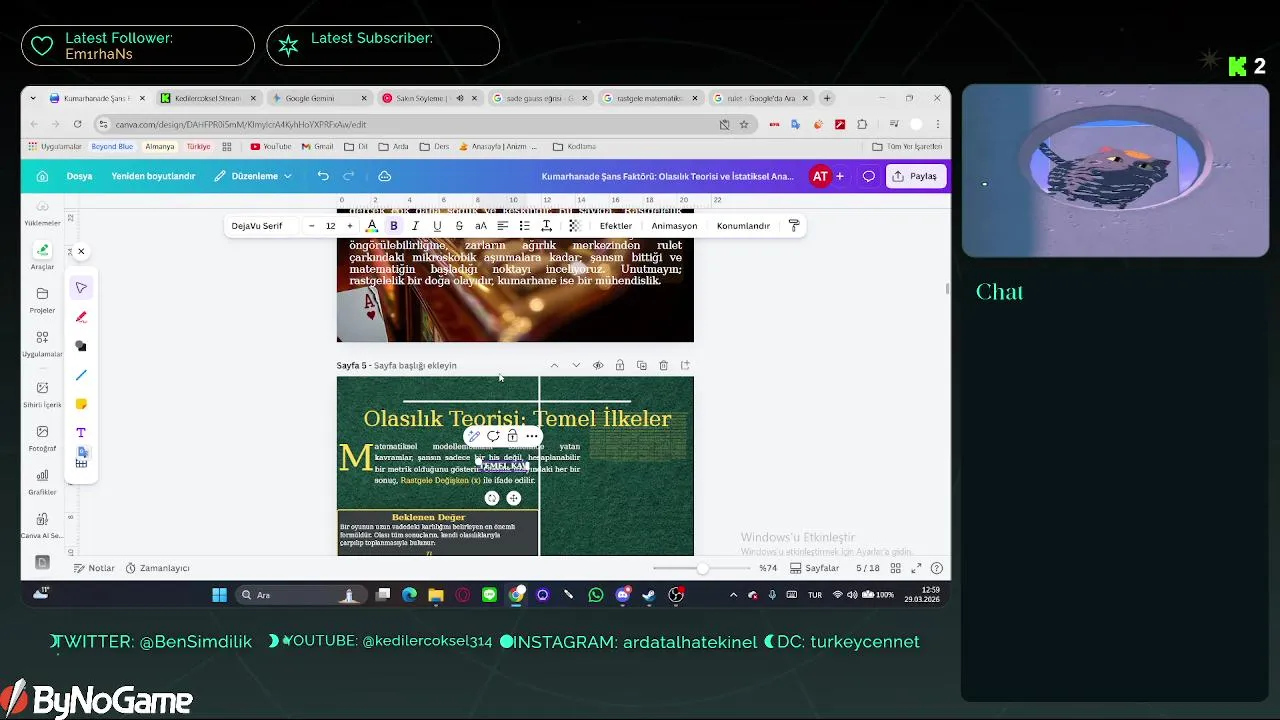Open Konumlandır panel

(x=743, y=226)
